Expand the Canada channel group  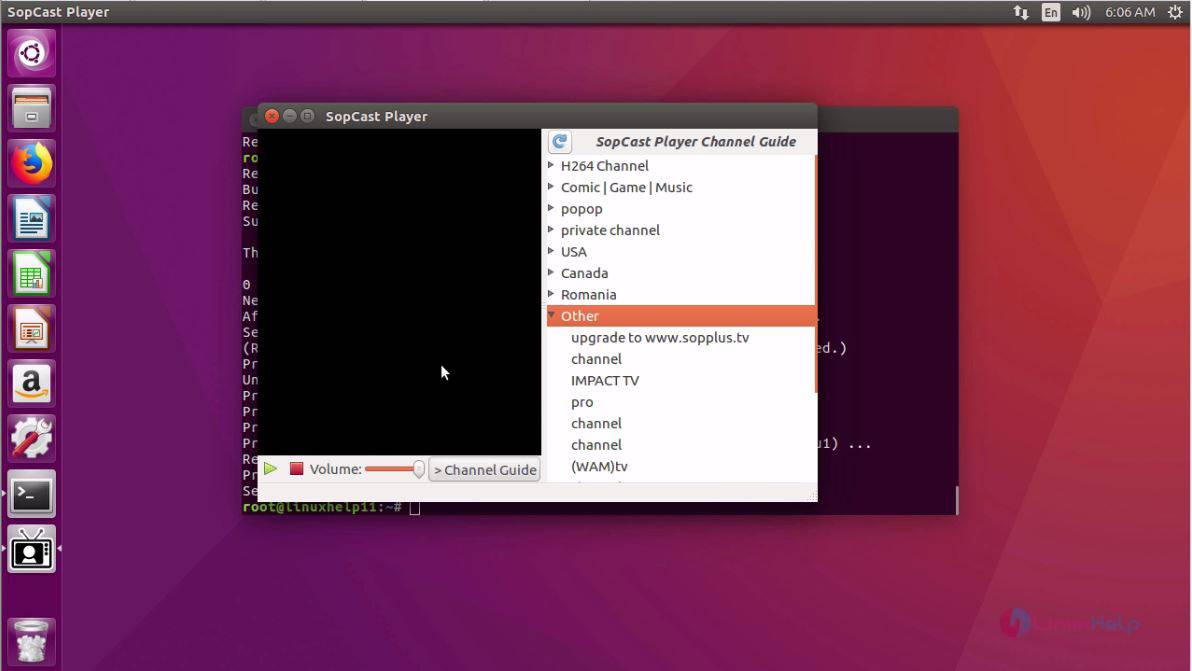551,272
